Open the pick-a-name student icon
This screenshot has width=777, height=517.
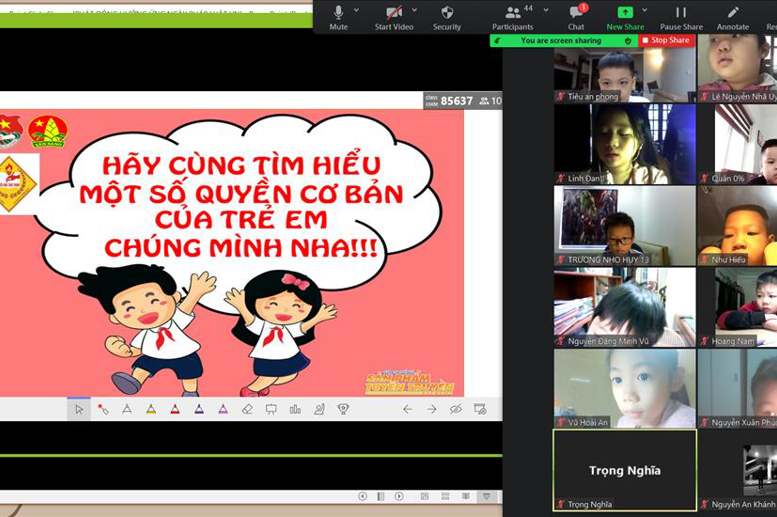(x=319, y=409)
